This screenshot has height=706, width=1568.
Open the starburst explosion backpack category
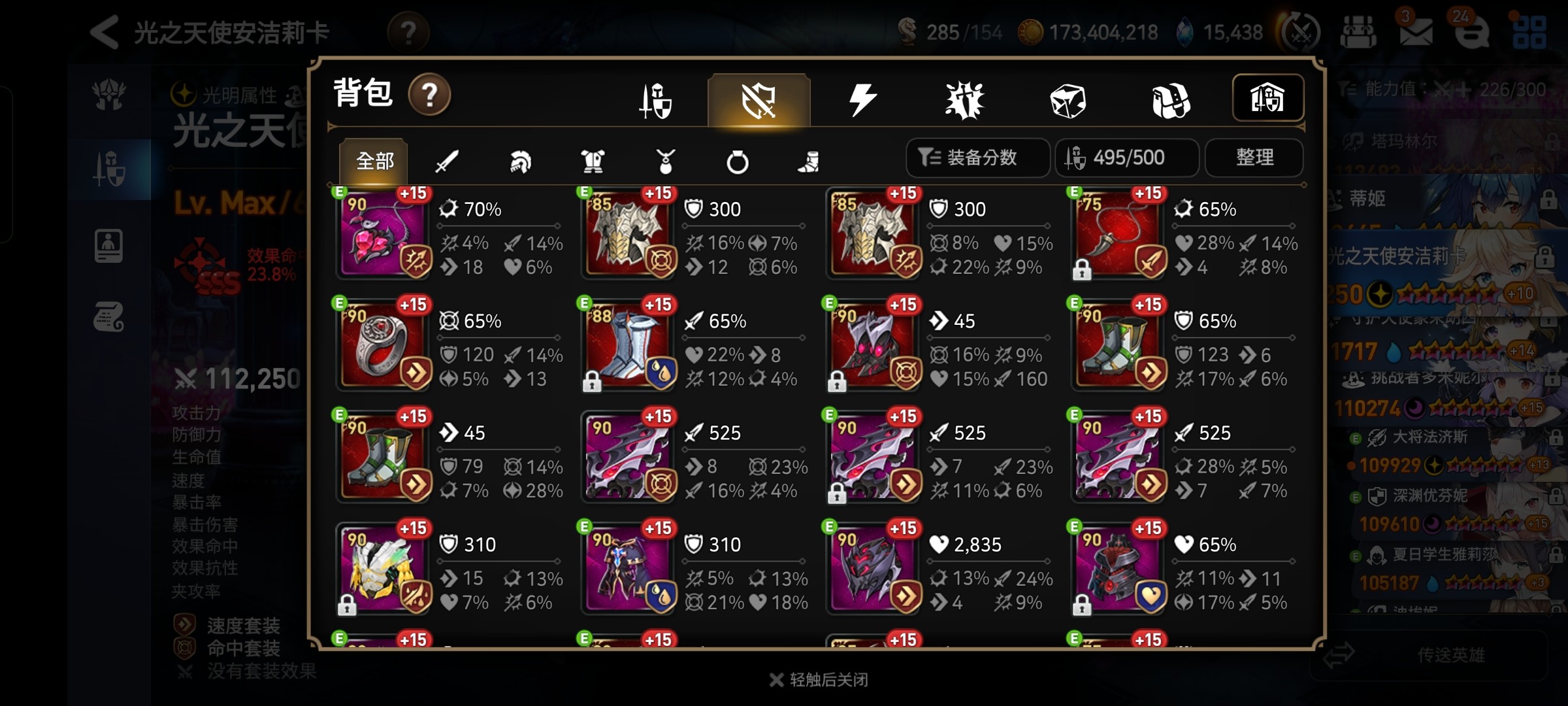click(x=965, y=100)
